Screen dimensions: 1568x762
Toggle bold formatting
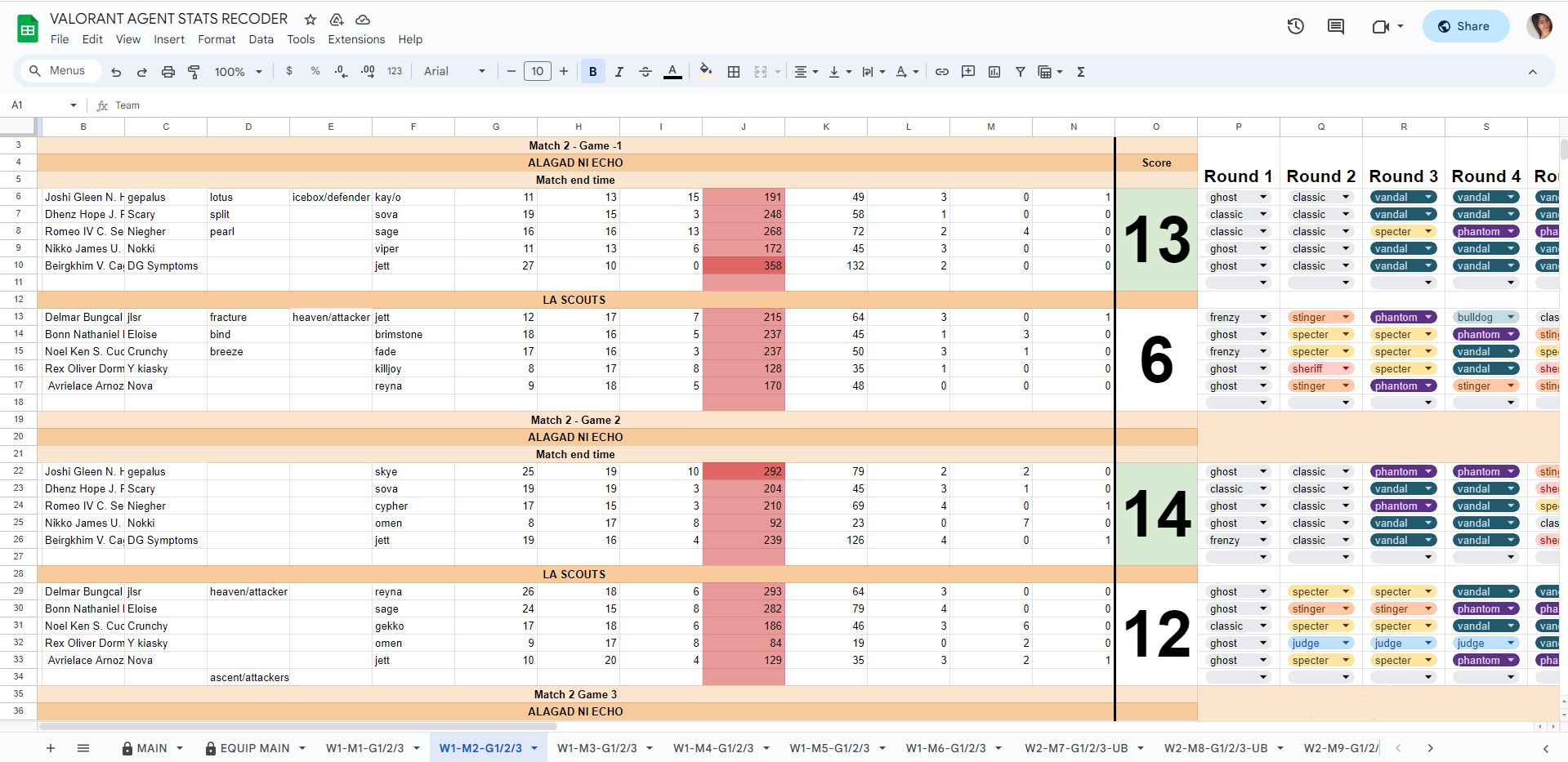[x=593, y=72]
